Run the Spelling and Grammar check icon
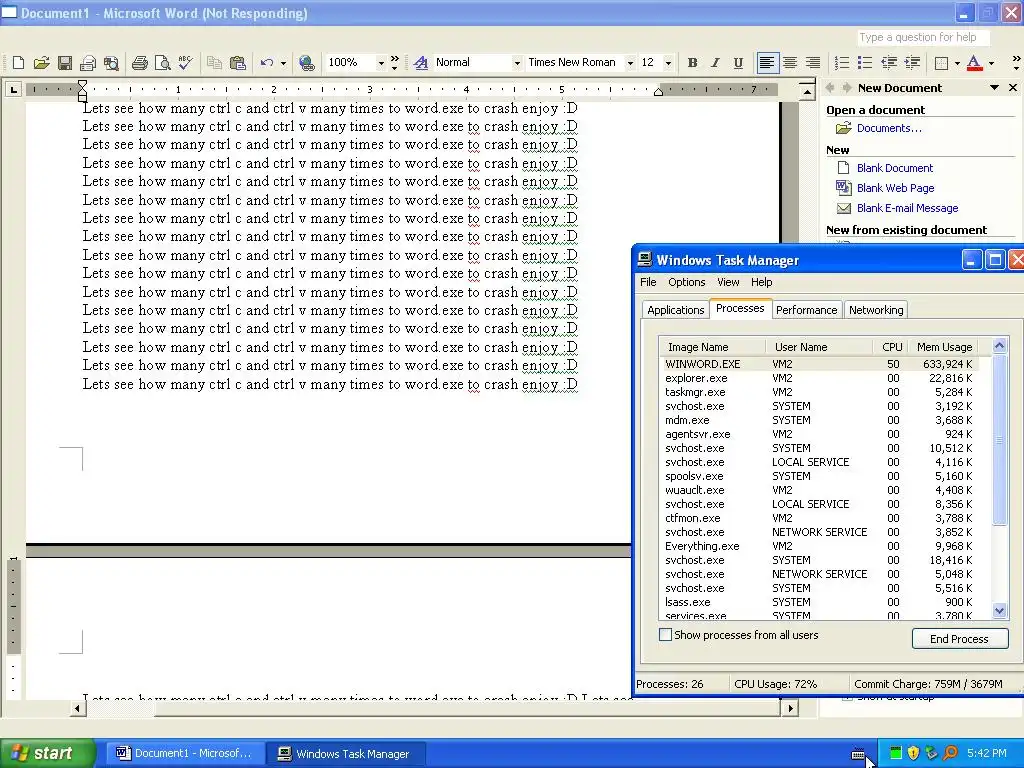This screenshot has height=768, width=1024. point(185,63)
